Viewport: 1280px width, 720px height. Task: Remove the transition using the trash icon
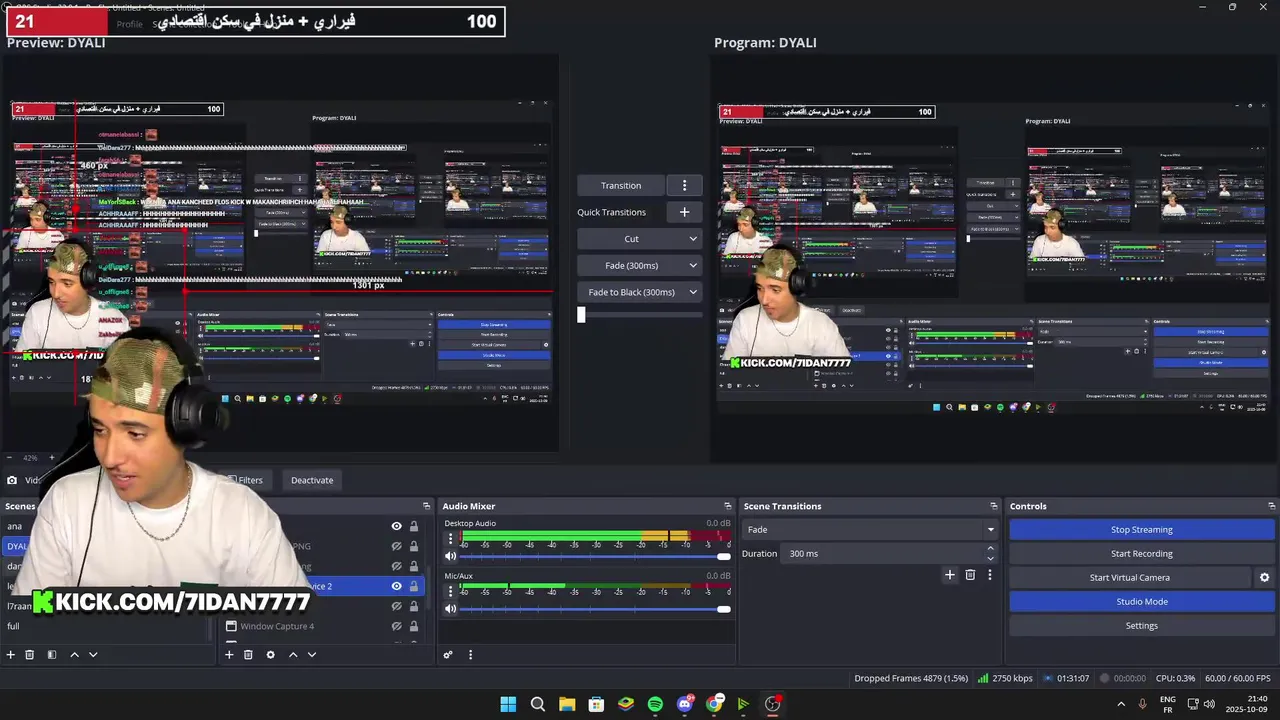pos(970,575)
